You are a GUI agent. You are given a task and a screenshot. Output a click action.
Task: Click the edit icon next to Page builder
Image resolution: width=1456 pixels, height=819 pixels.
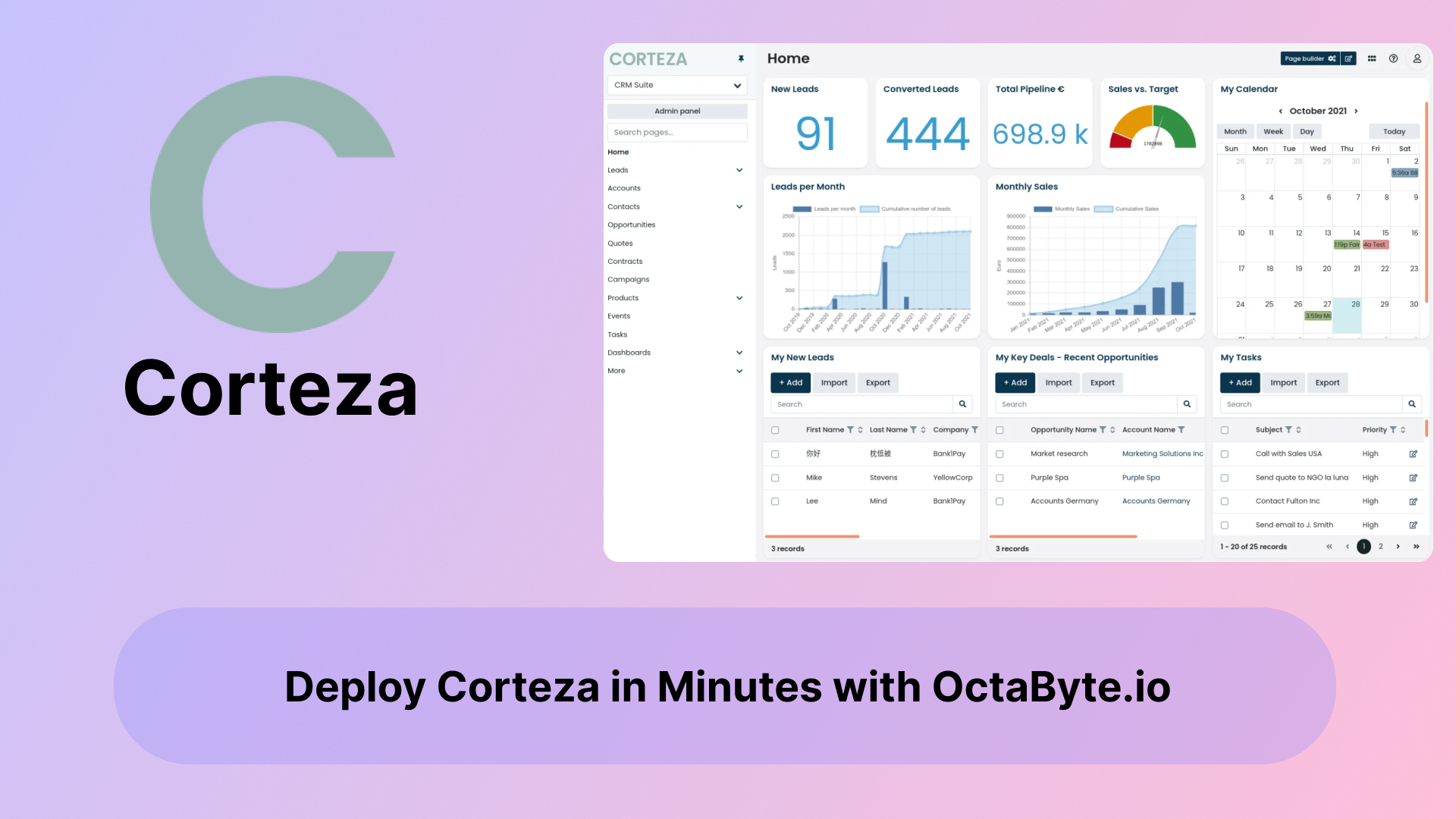[1348, 58]
